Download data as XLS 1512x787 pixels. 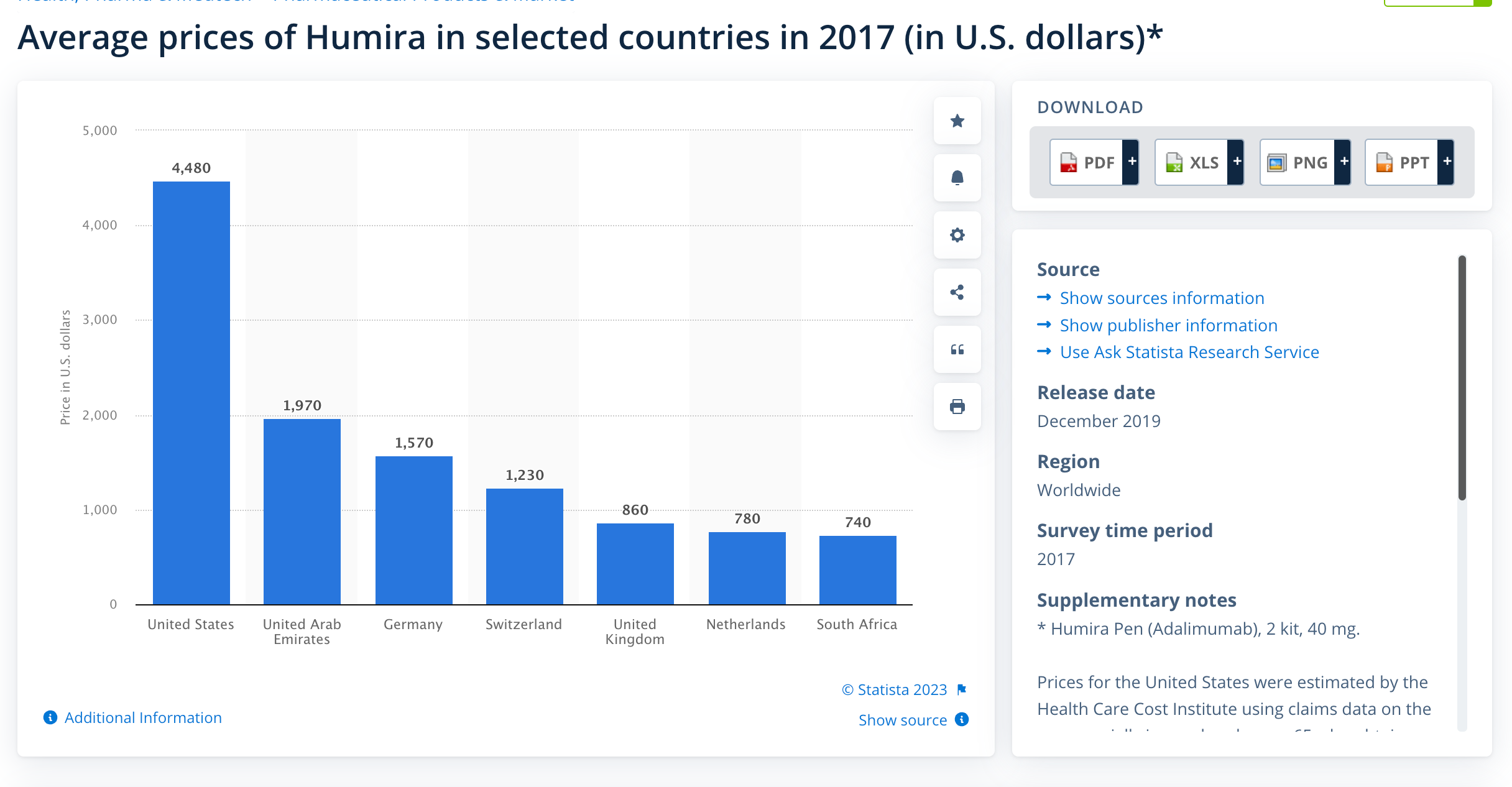coord(1192,162)
